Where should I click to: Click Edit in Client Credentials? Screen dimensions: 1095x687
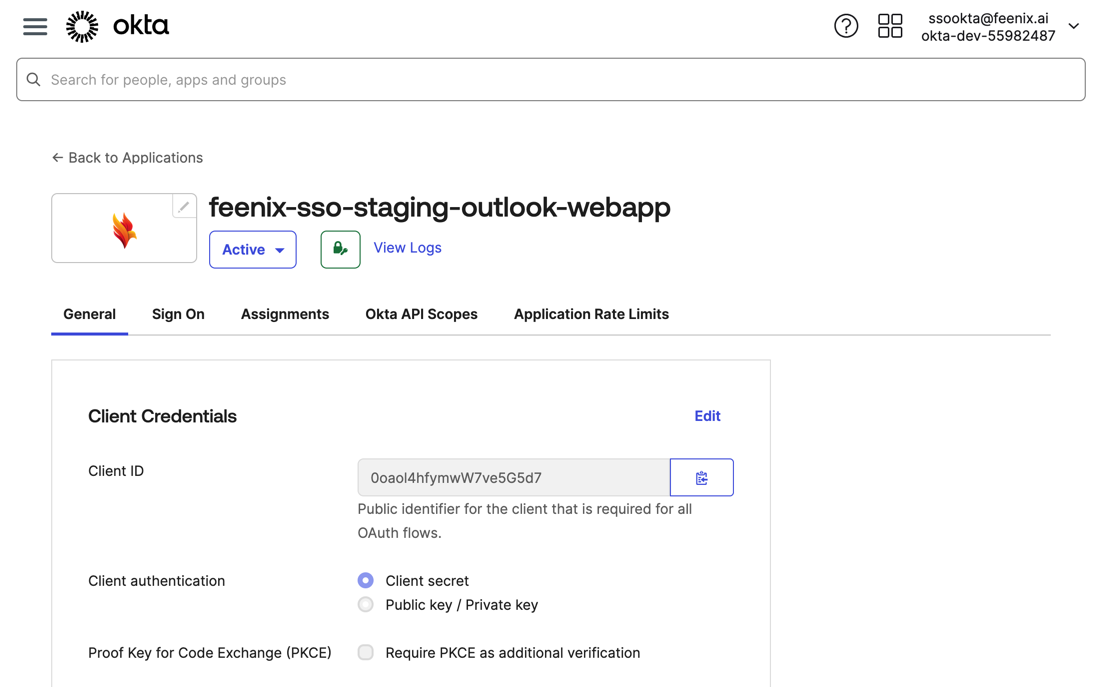tap(707, 416)
